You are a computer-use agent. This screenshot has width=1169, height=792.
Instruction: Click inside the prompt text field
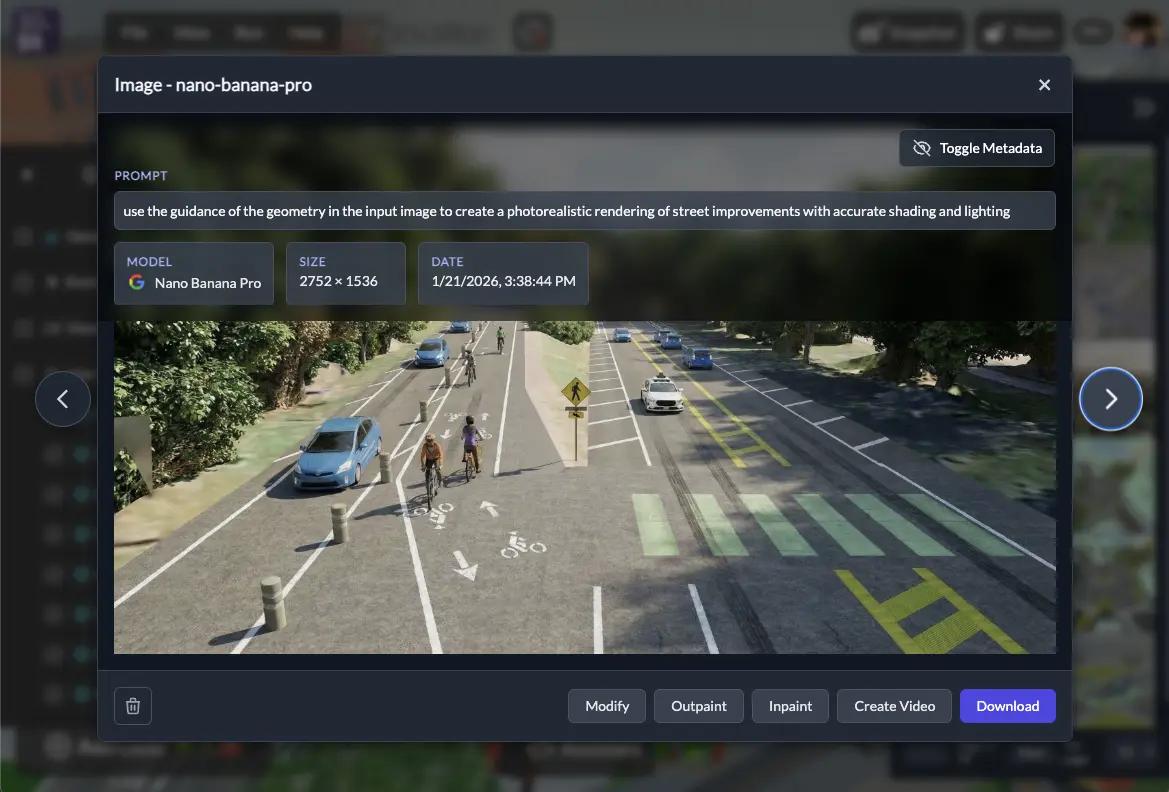[x=584, y=211]
